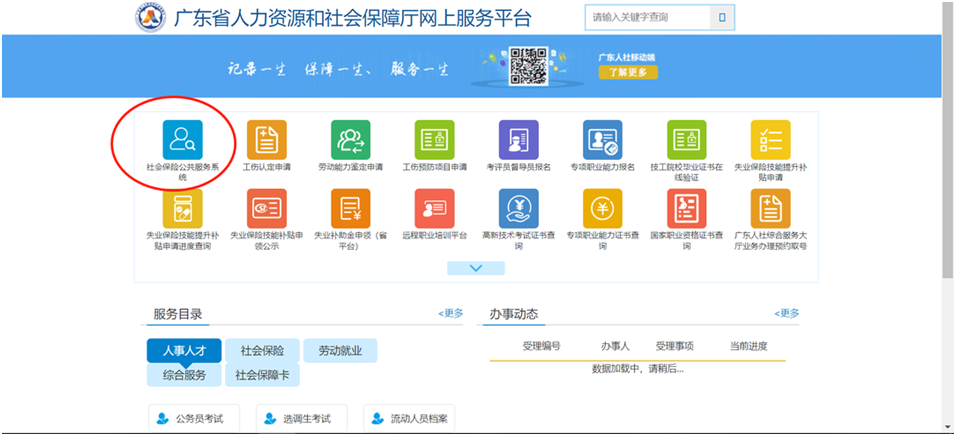The width and height of the screenshot is (956, 436).
Task: Select the 劳动就业 tab
Action: pos(340,351)
